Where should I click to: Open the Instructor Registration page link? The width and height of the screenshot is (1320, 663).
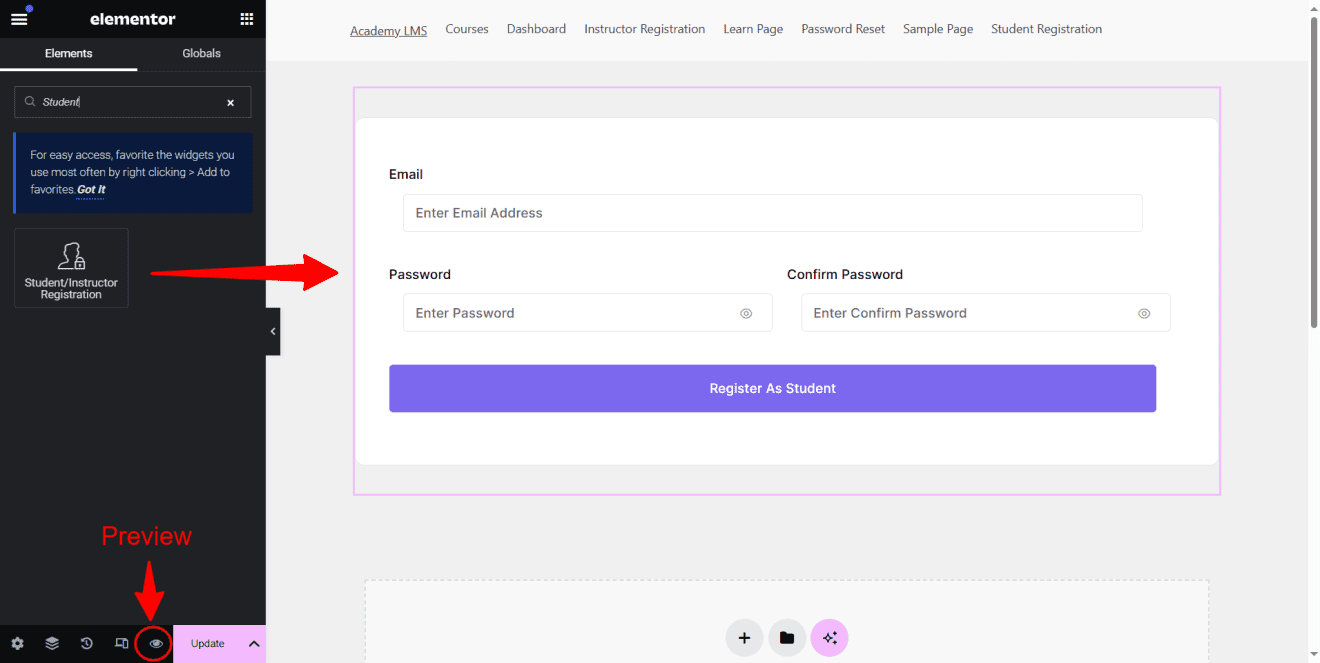644,29
